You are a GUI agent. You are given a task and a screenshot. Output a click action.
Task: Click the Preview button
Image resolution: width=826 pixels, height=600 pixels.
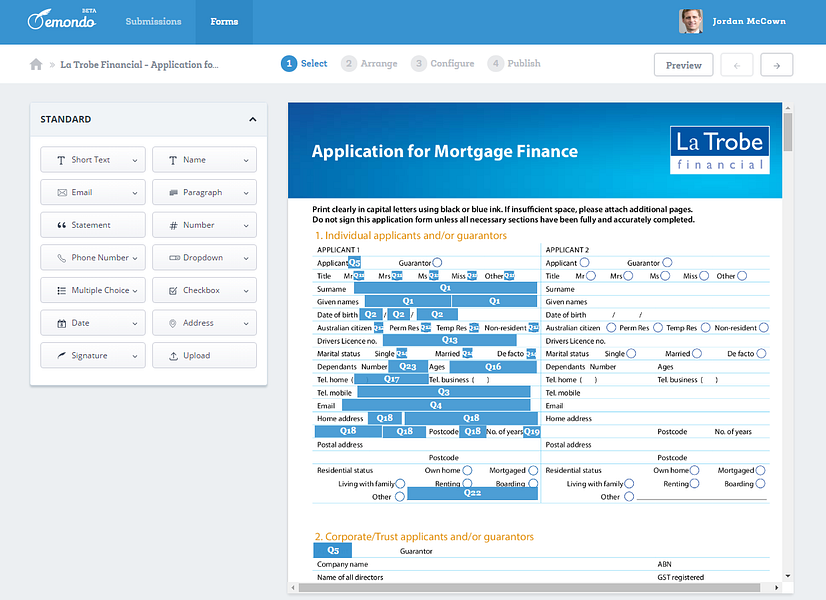pos(684,65)
